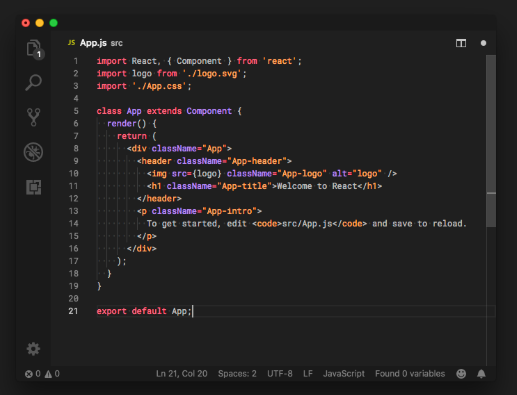Click the 'react' string on line 1
The width and height of the screenshot is (517, 395).
(x=279, y=61)
